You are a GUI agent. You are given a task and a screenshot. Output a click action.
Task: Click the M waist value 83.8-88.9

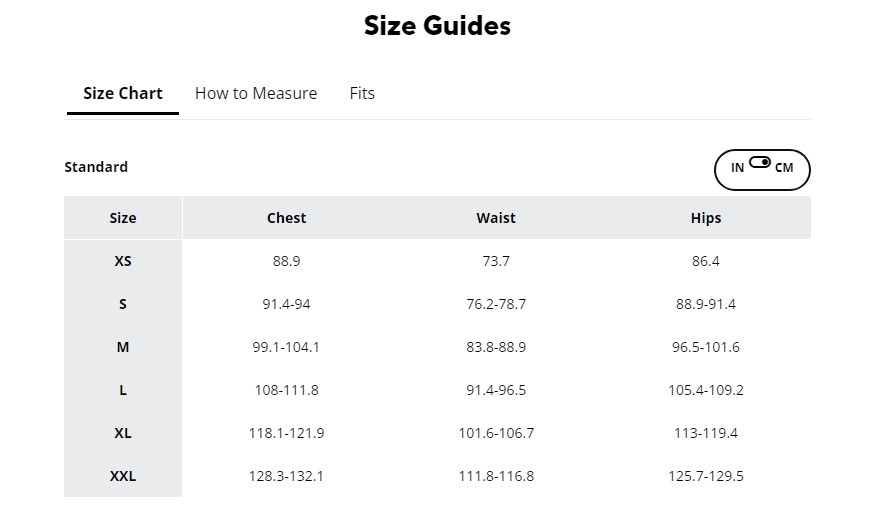(x=496, y=347)
